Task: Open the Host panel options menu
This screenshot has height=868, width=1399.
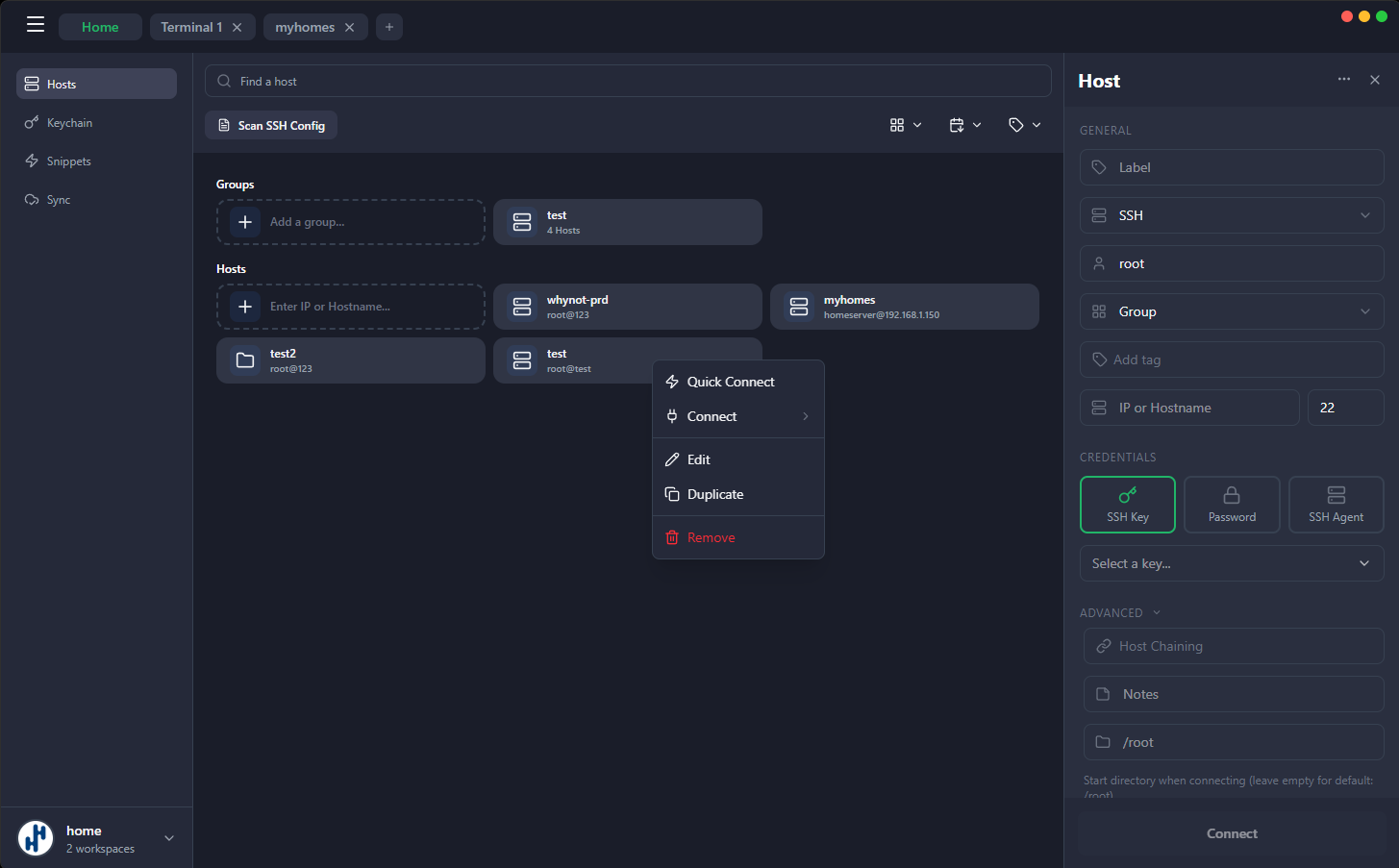Action: click(x=1343, y=80)
